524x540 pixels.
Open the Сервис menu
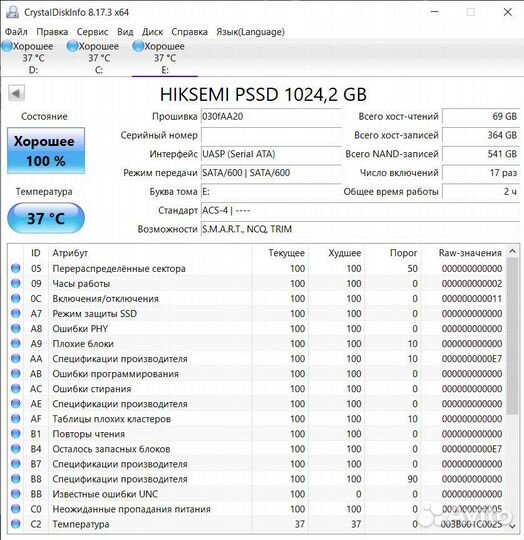click(x=92, y=32)
